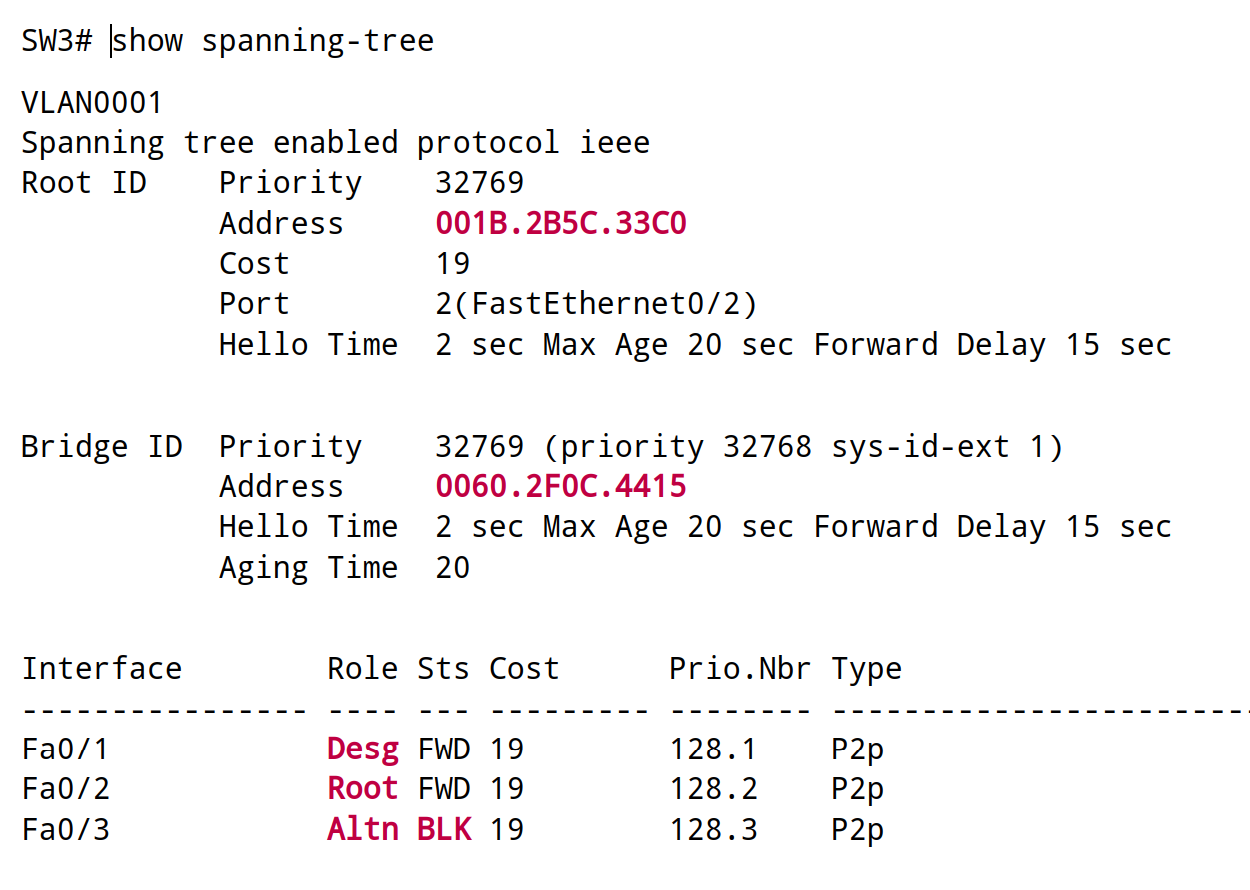Click the Desg role on Fa0/1
Screen dimensions: 1250x890
[x=362, y=748]
